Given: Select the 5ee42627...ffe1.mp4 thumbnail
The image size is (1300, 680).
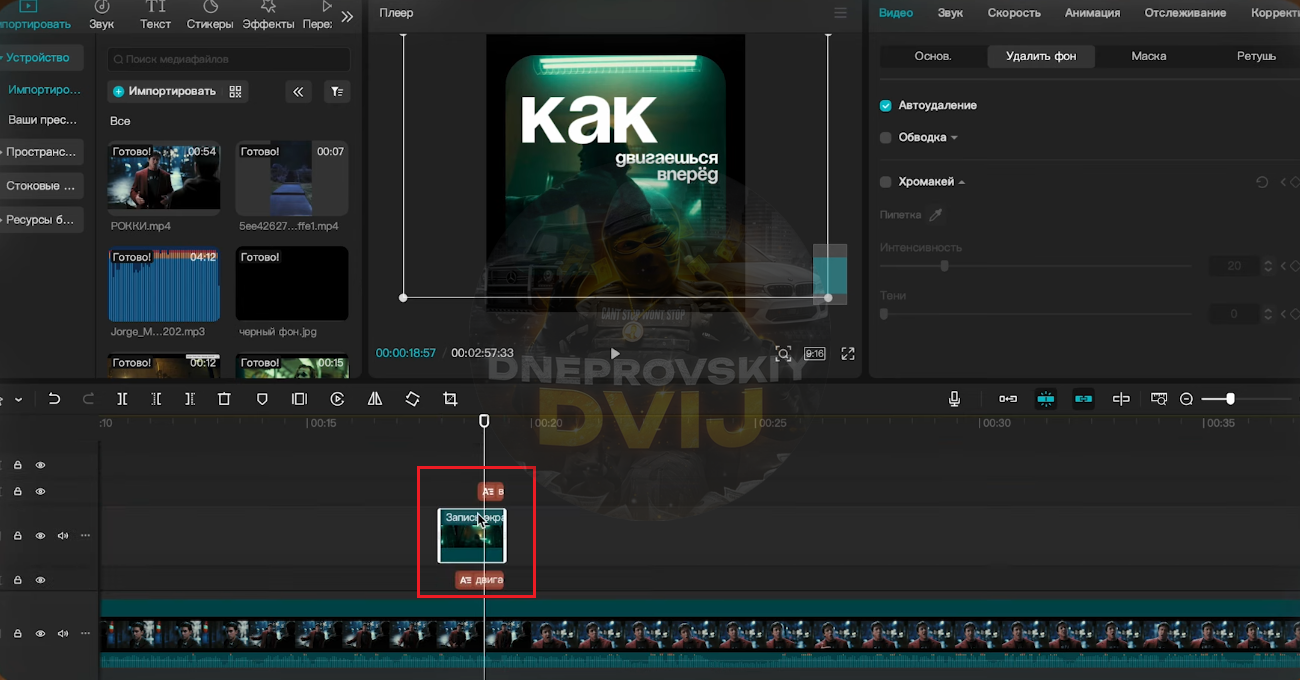Looking at the screenshot, I should click(x=292, y=176).
